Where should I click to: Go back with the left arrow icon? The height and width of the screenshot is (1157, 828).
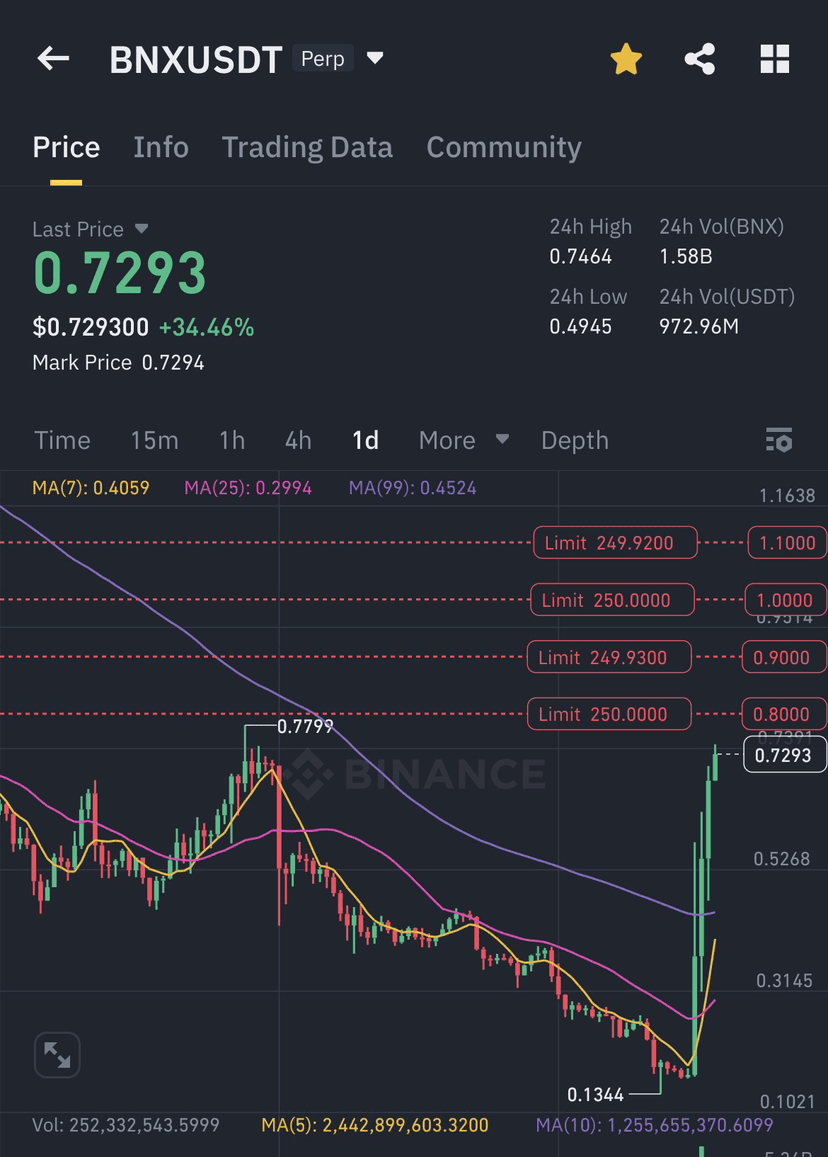click(53, 58)
